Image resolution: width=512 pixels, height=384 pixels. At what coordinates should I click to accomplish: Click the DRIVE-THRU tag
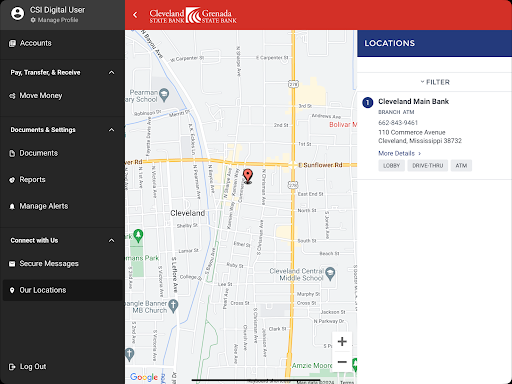pos(428,166)
